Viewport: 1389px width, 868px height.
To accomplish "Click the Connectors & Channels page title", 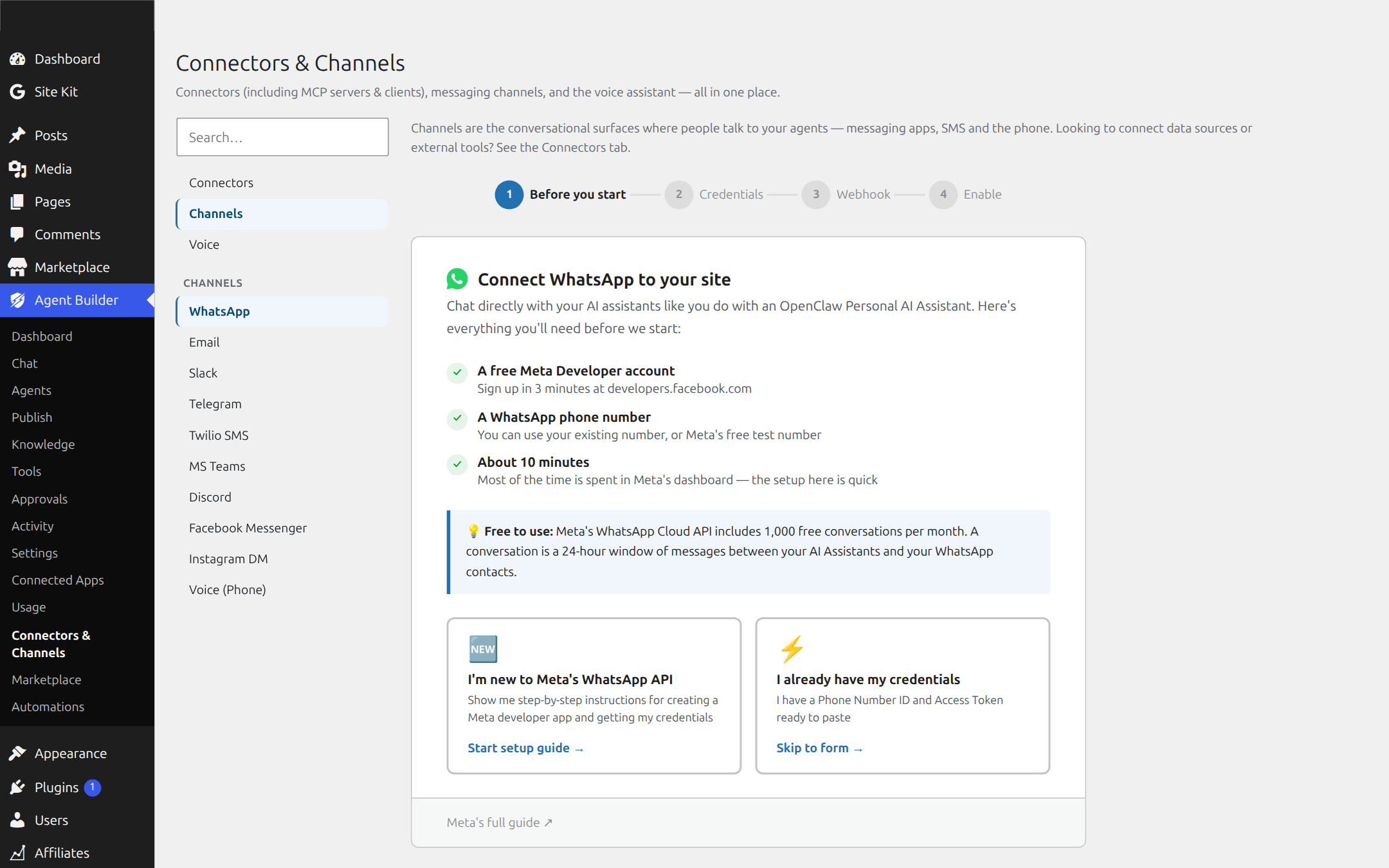I will click(x=290, y=63).
